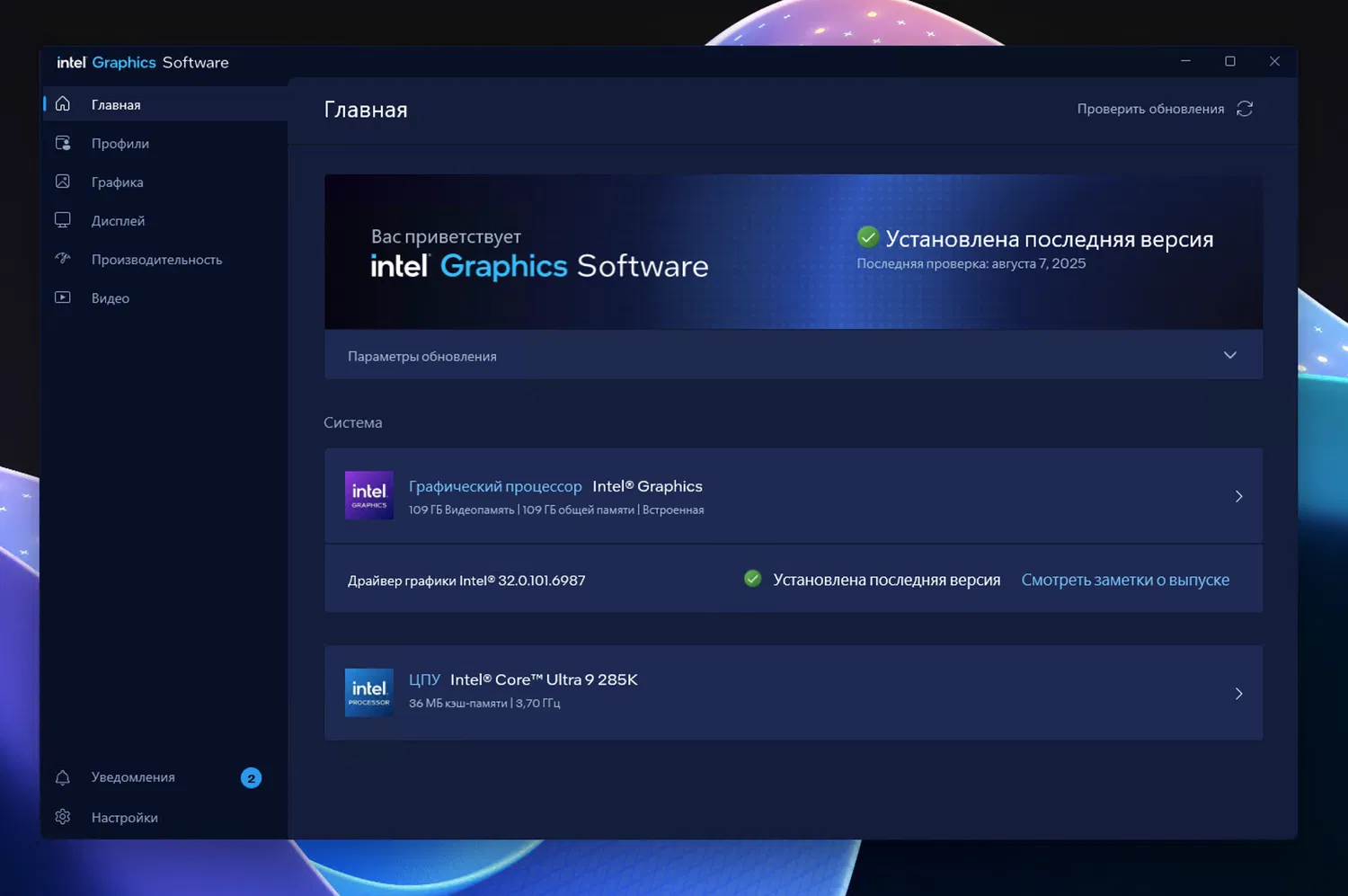Click the Настройки gear icon
The width and height of the screenshot is (1348, 896).
click(x=63, y=817)
